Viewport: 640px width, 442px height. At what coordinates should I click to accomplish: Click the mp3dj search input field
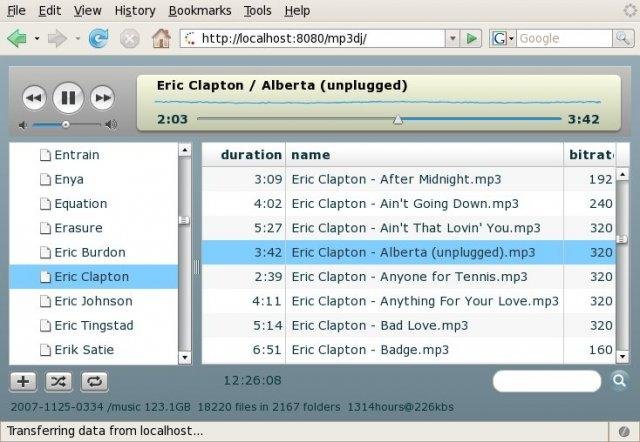pyautogui.click(x=547, y=381)
